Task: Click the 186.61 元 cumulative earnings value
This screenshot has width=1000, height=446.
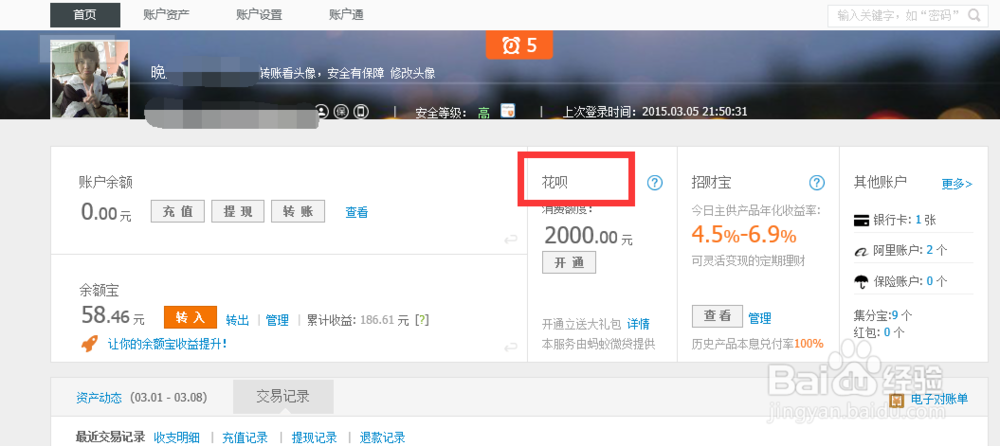Action: tap(385, 320)
